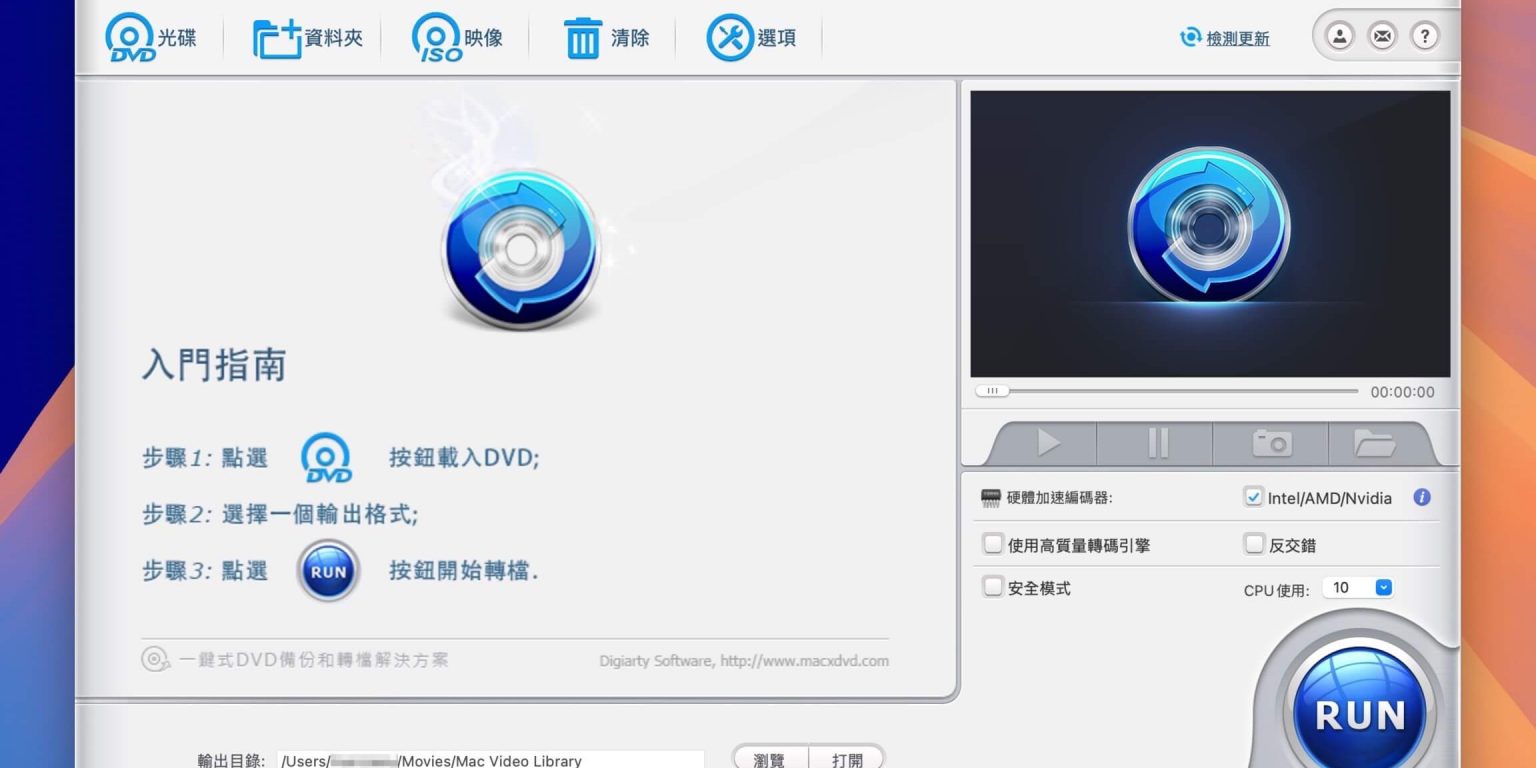Open help via question mark icon
The width and height of the screenshot is (1536, 768).
pos(1424,37)
